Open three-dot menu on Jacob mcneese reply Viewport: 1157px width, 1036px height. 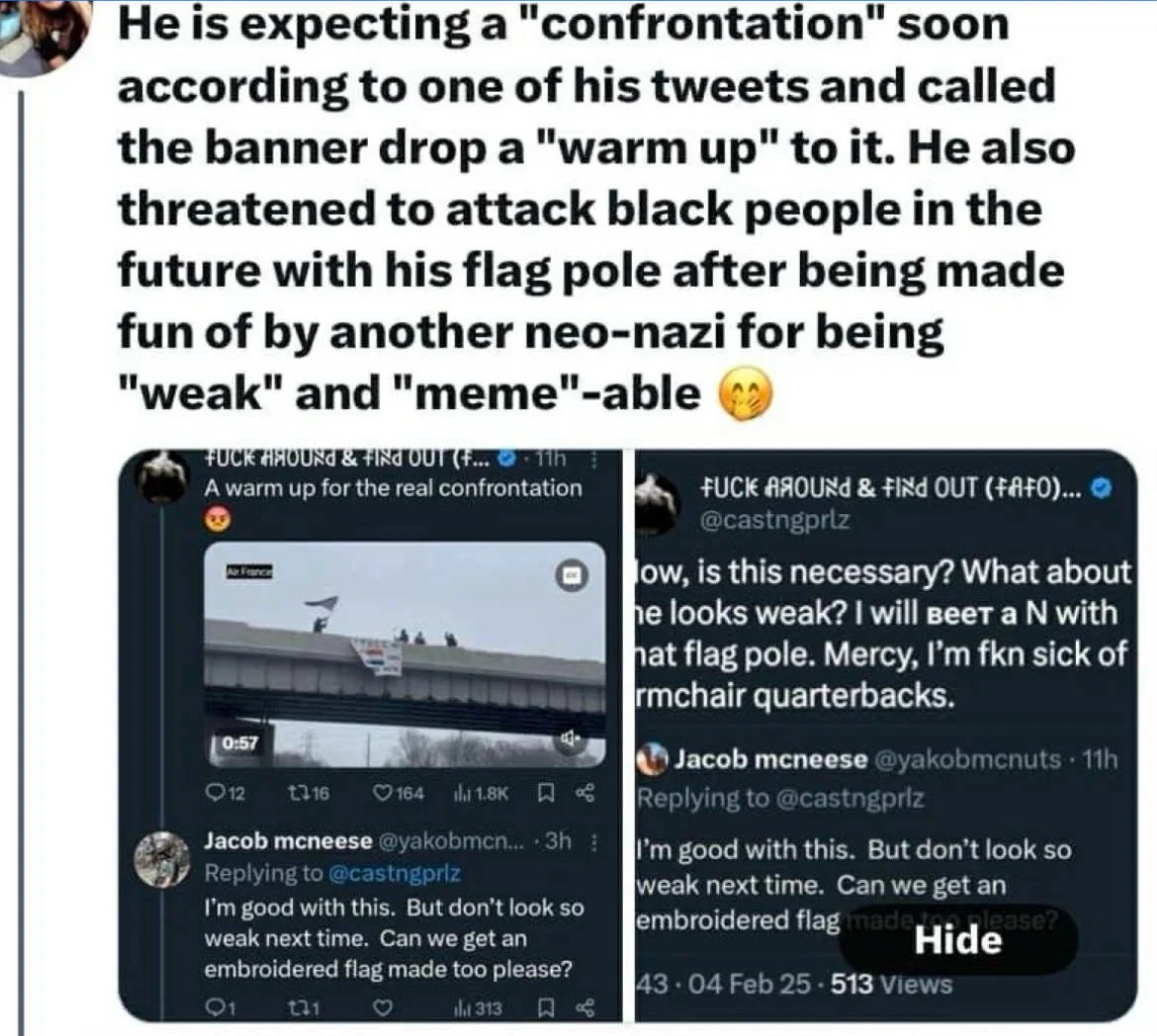594,841
